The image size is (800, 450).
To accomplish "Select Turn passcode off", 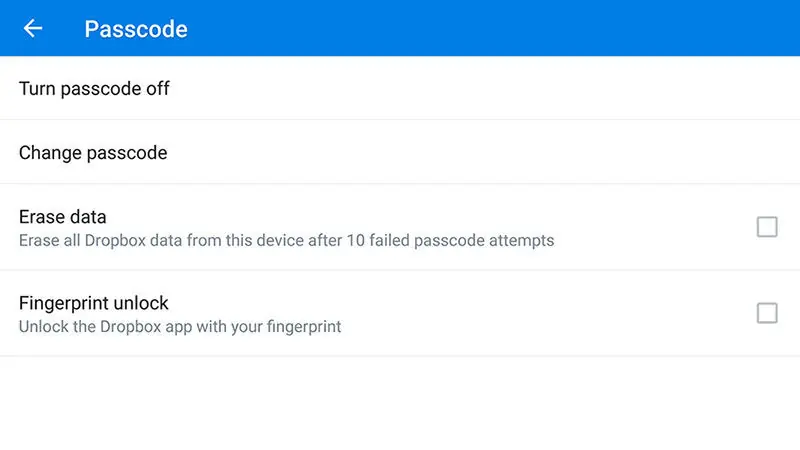I will point(94,88).
